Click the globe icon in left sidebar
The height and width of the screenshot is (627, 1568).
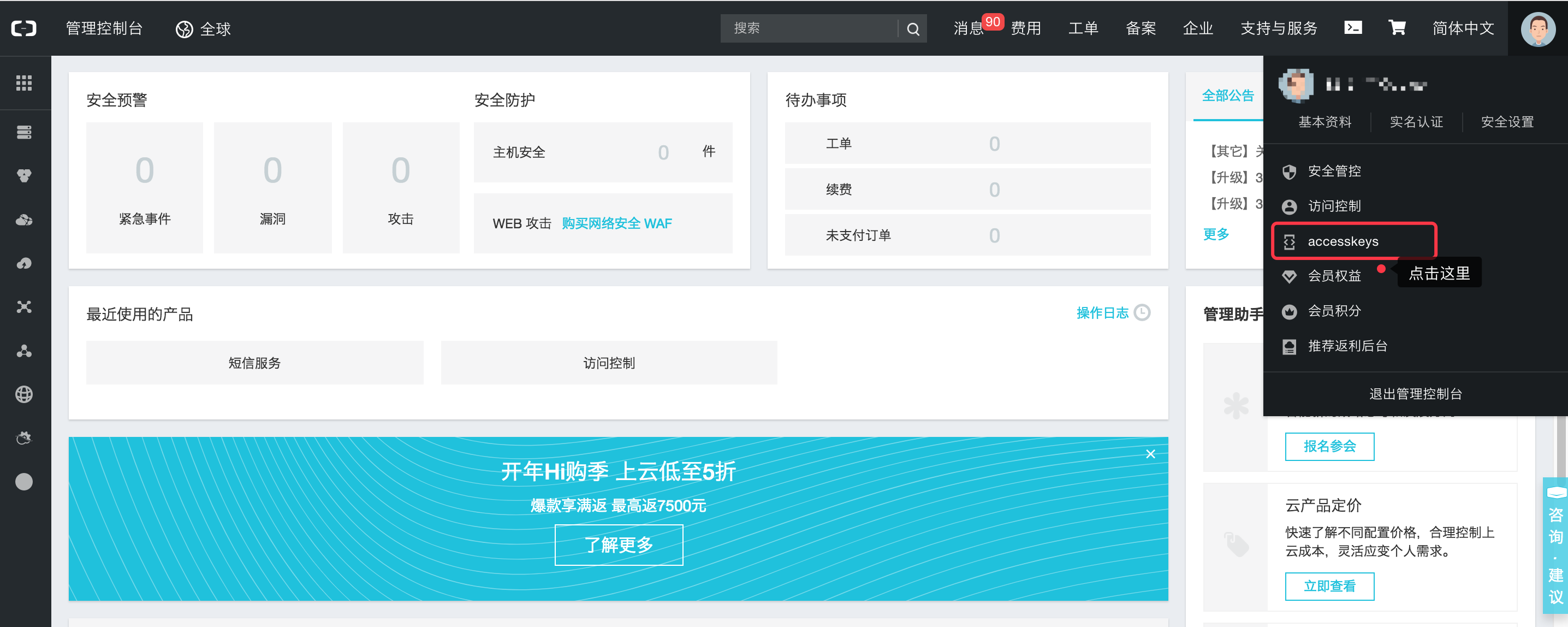(x=23, y=394)
